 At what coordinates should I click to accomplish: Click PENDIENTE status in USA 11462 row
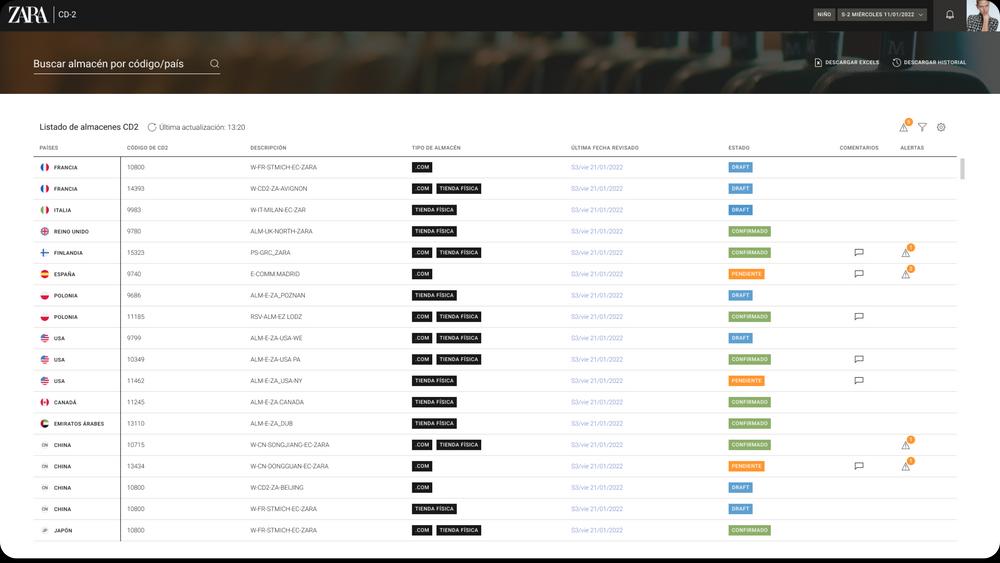click(x=746, y=381)
